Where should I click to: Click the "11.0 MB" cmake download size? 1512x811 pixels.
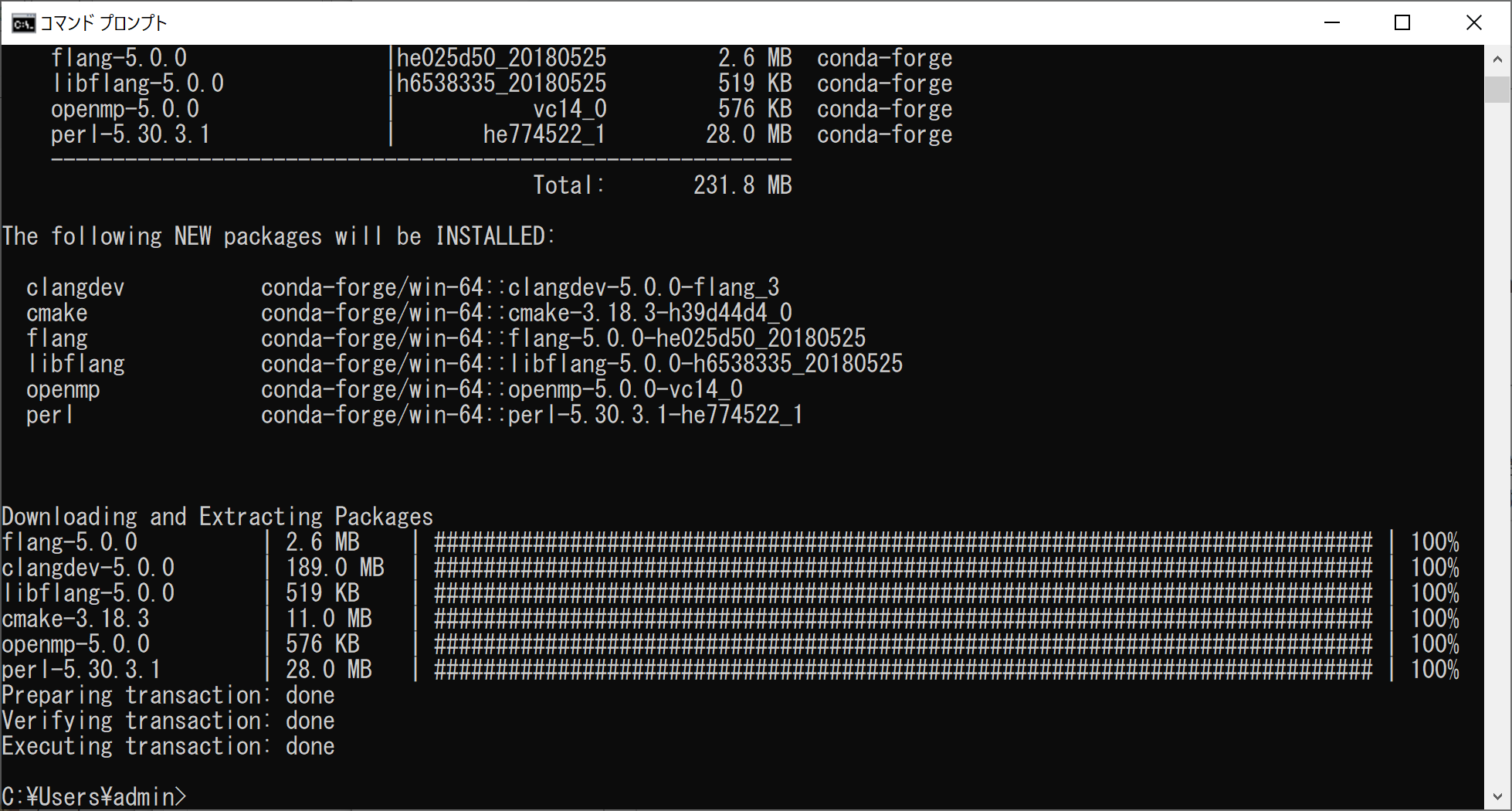click(x=329, y=619)
